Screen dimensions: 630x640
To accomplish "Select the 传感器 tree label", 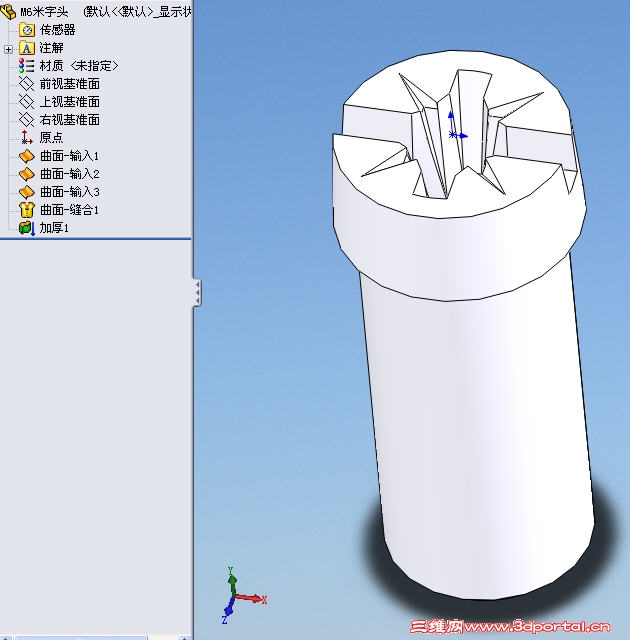I will 58,30.
